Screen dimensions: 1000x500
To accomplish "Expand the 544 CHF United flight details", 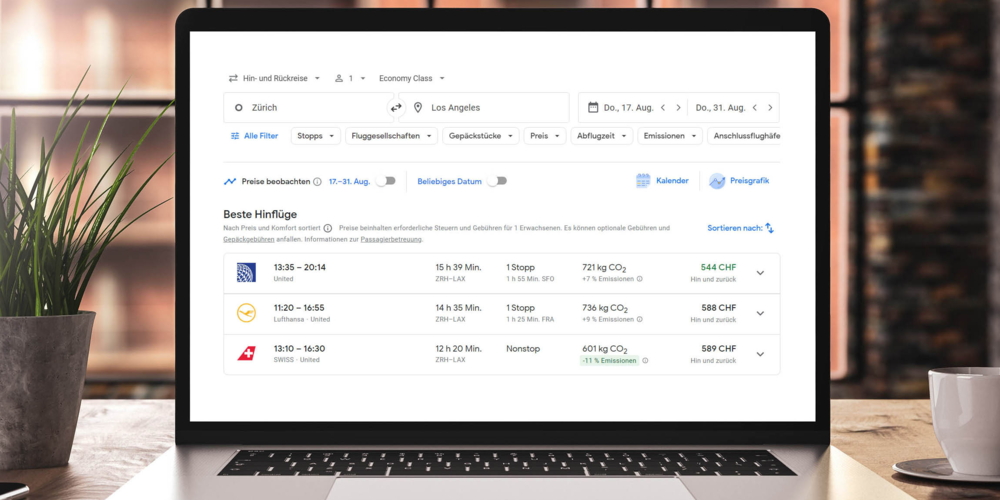I will click(760, 273).
